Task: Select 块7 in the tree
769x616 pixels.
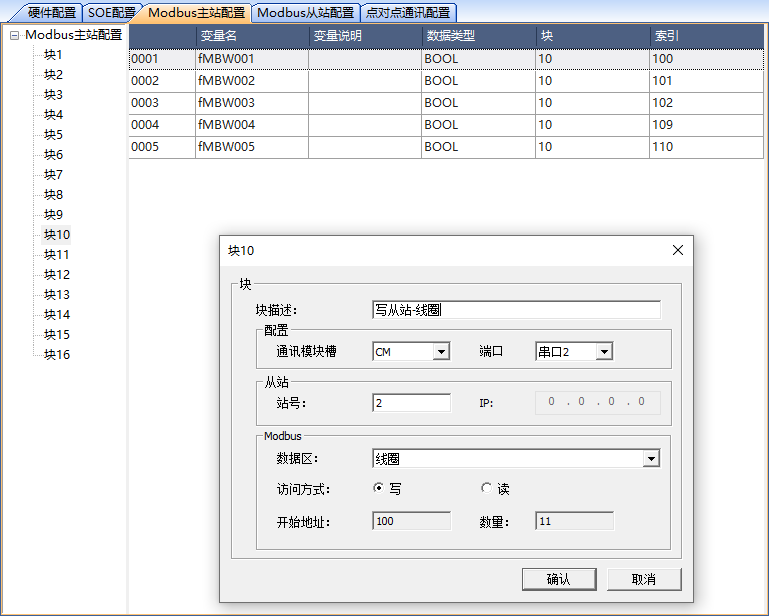Action: pos(53,175)
